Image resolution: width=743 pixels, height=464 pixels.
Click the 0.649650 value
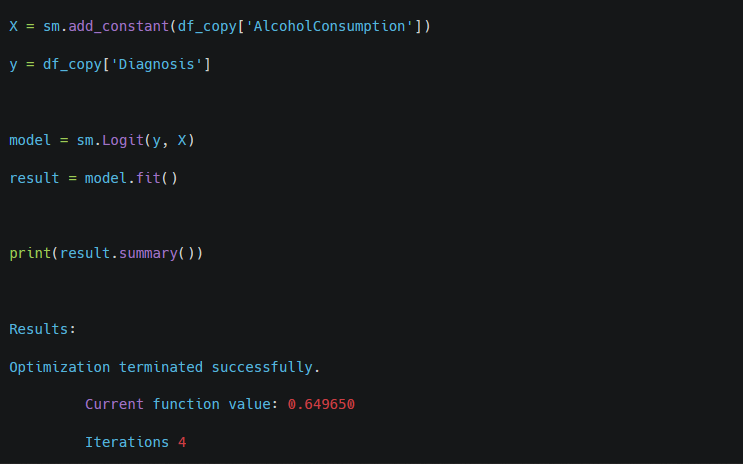pos(321,405)
